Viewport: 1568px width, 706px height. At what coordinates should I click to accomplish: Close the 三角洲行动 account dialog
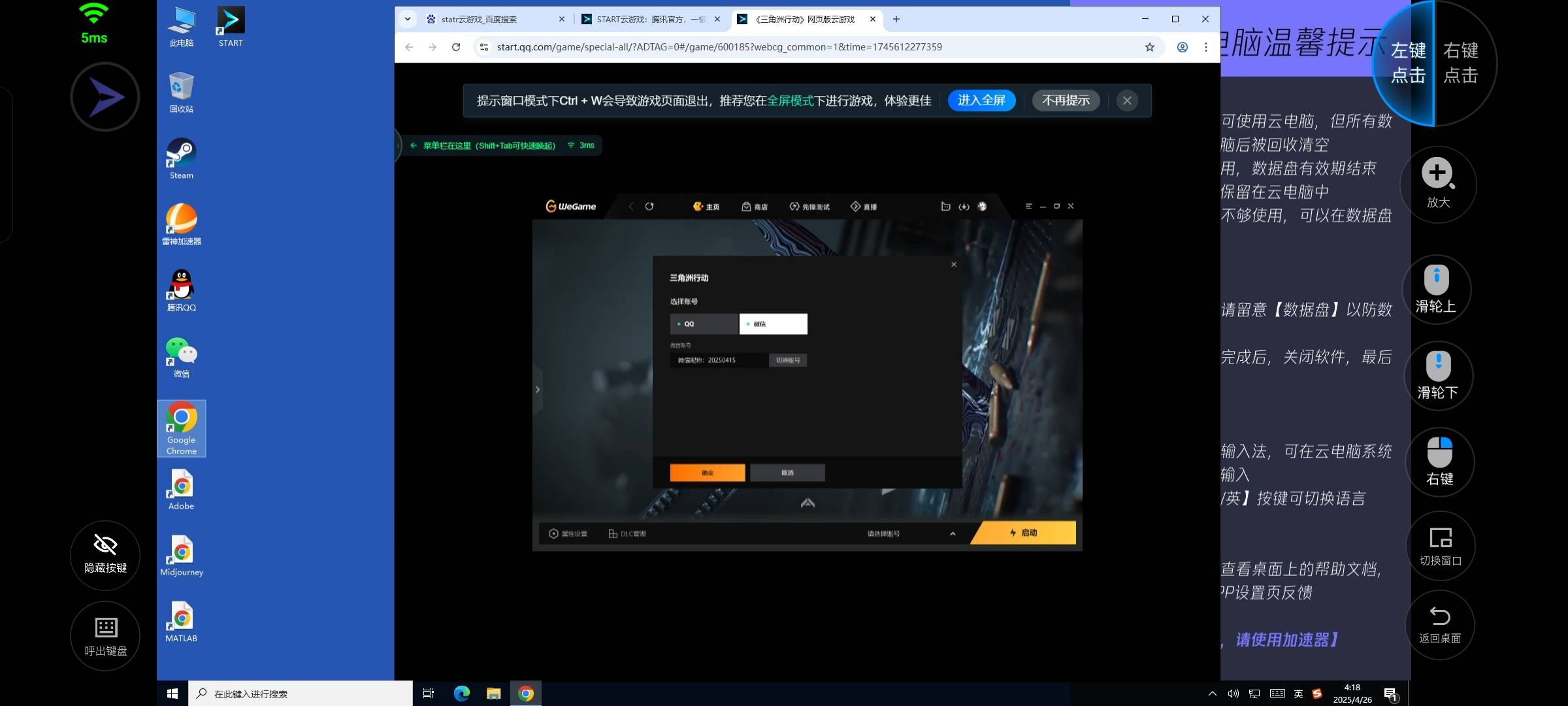pos(954,265)
